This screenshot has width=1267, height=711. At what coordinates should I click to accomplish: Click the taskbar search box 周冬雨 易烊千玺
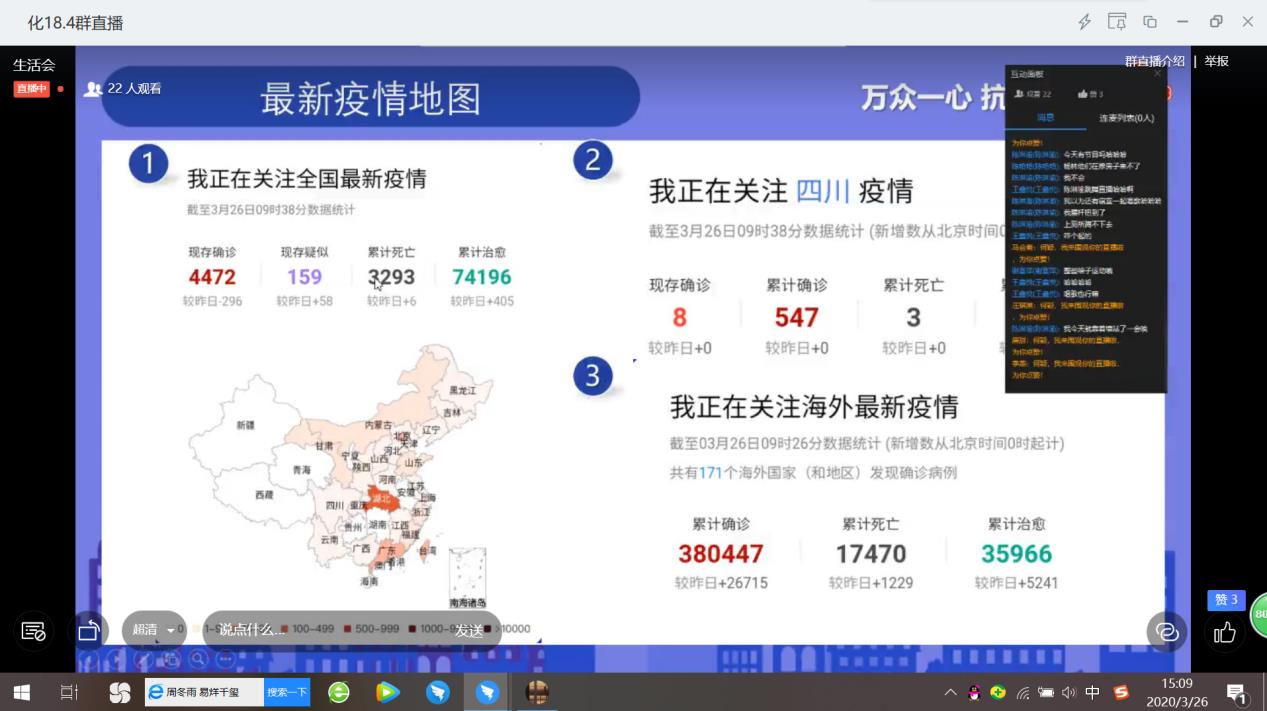coord(205,692)
